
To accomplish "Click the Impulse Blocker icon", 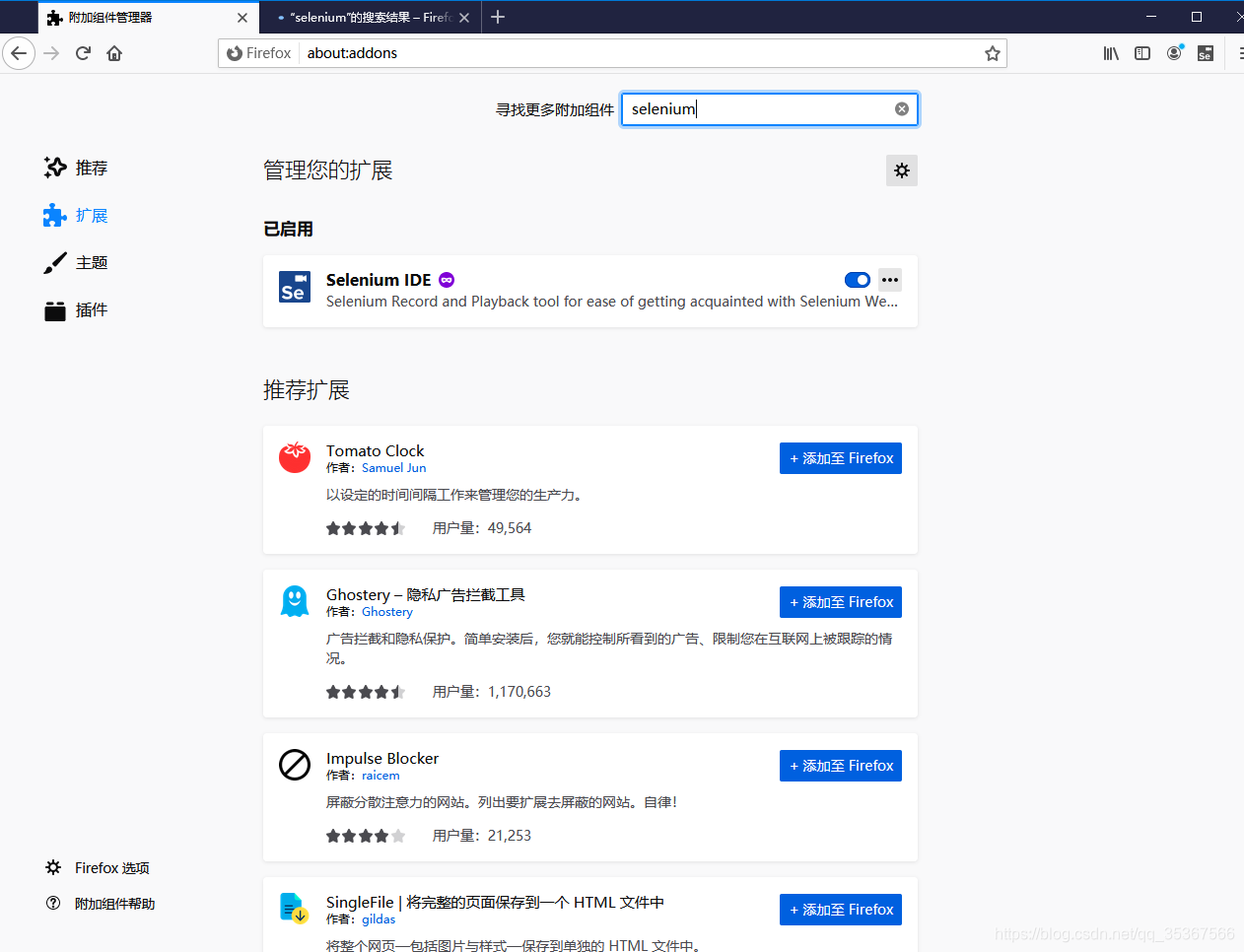I will 295,765.
